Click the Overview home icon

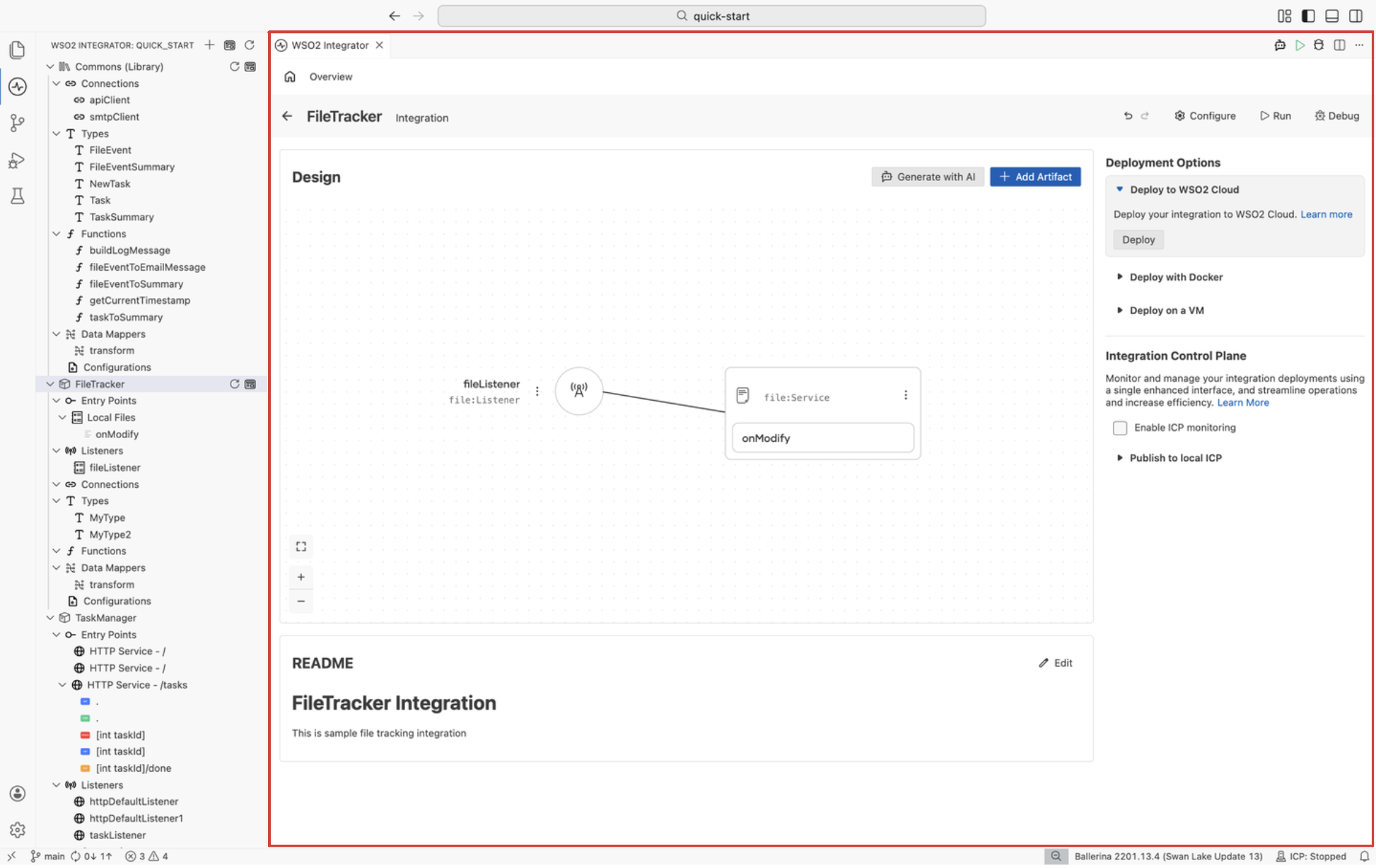pos(290,76)
